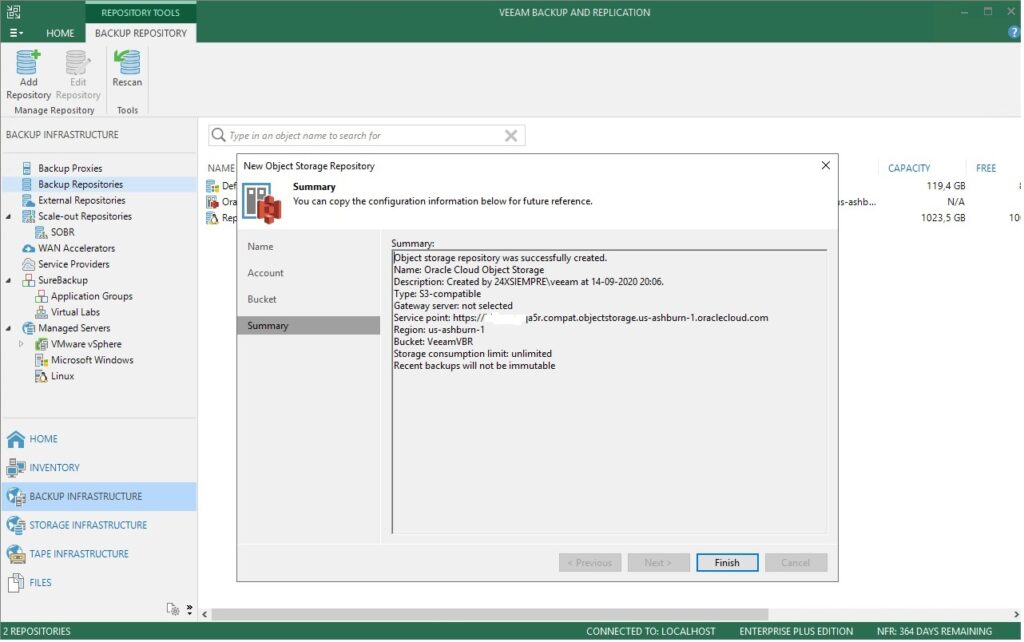Click the Managed Servers icon

[28, 328]
